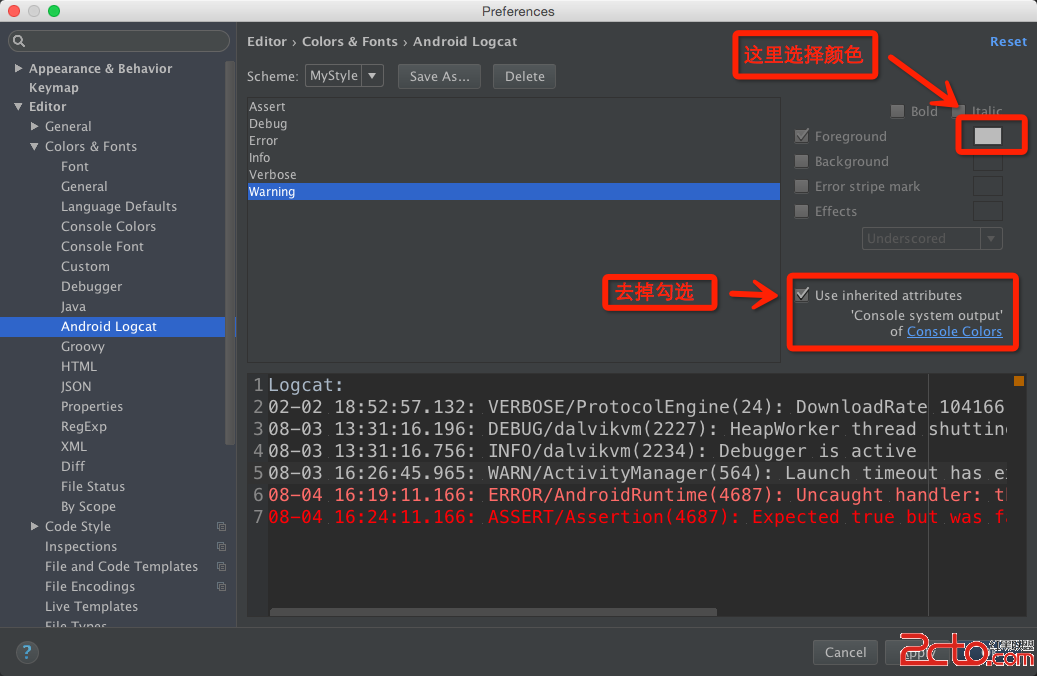Open Java colors settings
Image resolution: width=1037 pixels, height=676 pixels.
(73, 307)
